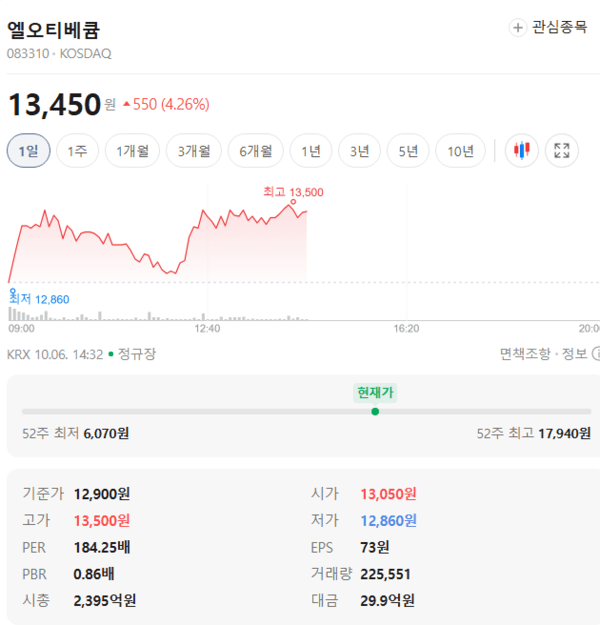Add stock to 관심종목 watchlist
Viewport: 600px width, 625px height.
pyautogui.click(x=548, y=28)
